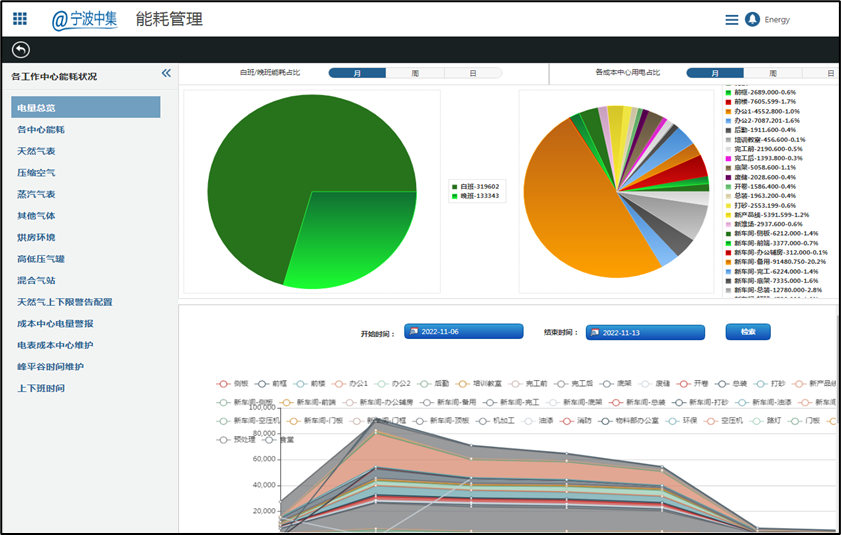Click the Energy user avatar icon

click(x=753, y=19)
